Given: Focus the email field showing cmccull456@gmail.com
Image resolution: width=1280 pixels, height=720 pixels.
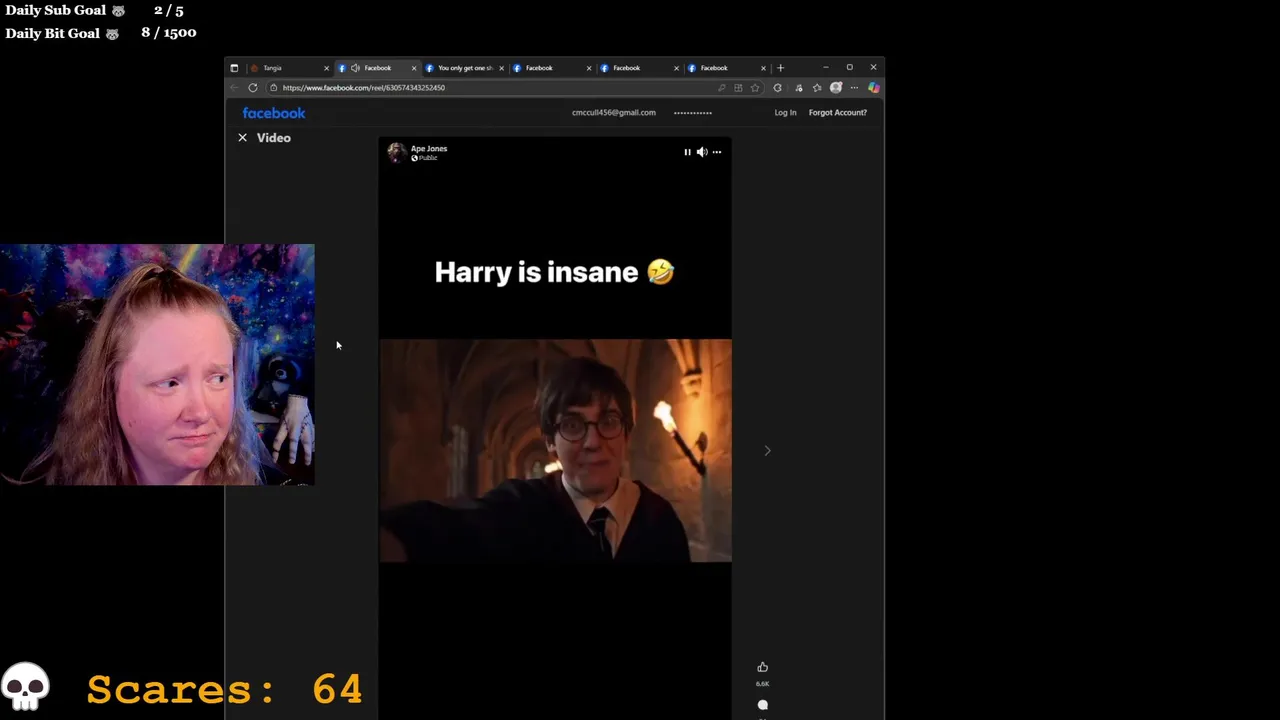Looking at the screenshot, I should [x=614, y=113].
